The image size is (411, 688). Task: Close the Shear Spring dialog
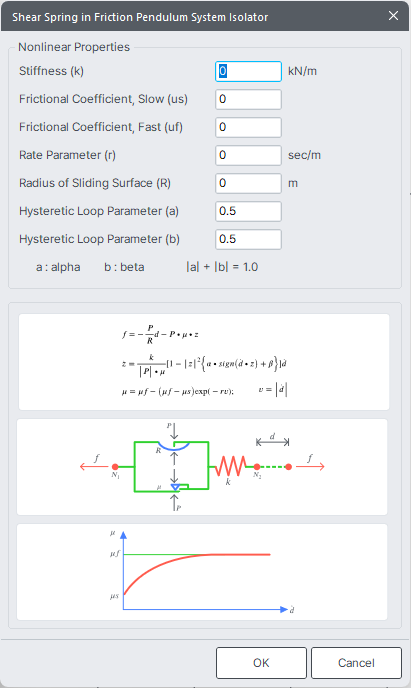pyautogui.click(x=393, y=16)
